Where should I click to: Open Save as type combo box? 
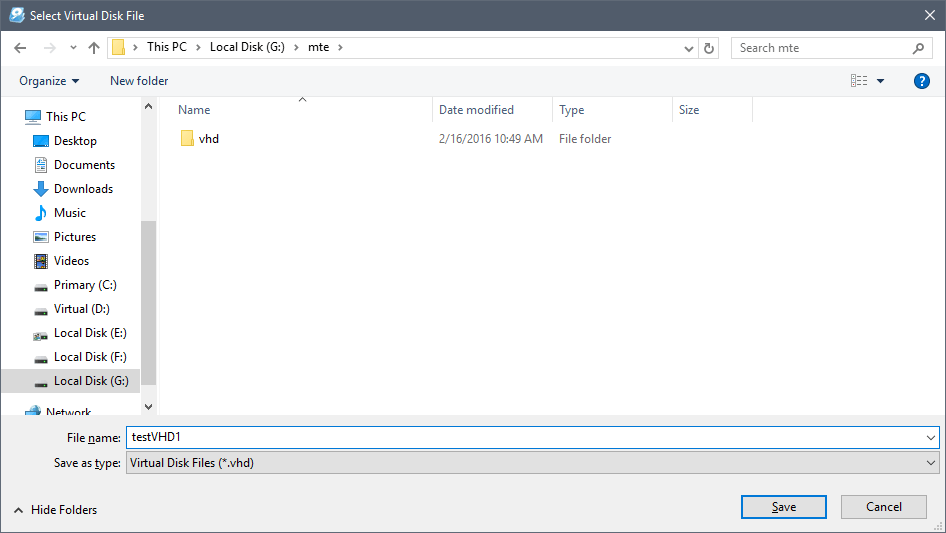[532, 463]
